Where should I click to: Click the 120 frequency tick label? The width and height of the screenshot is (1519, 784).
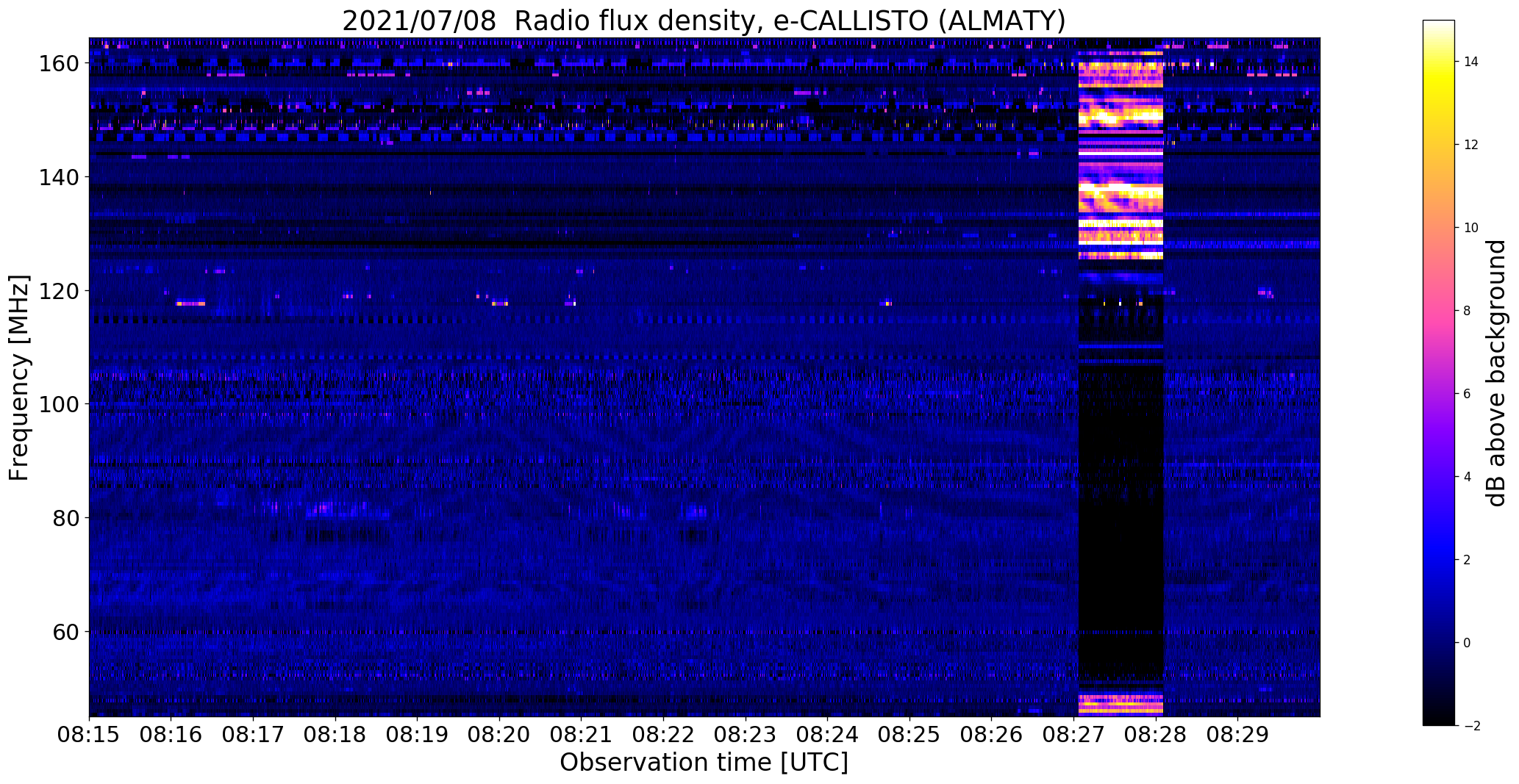59,291
